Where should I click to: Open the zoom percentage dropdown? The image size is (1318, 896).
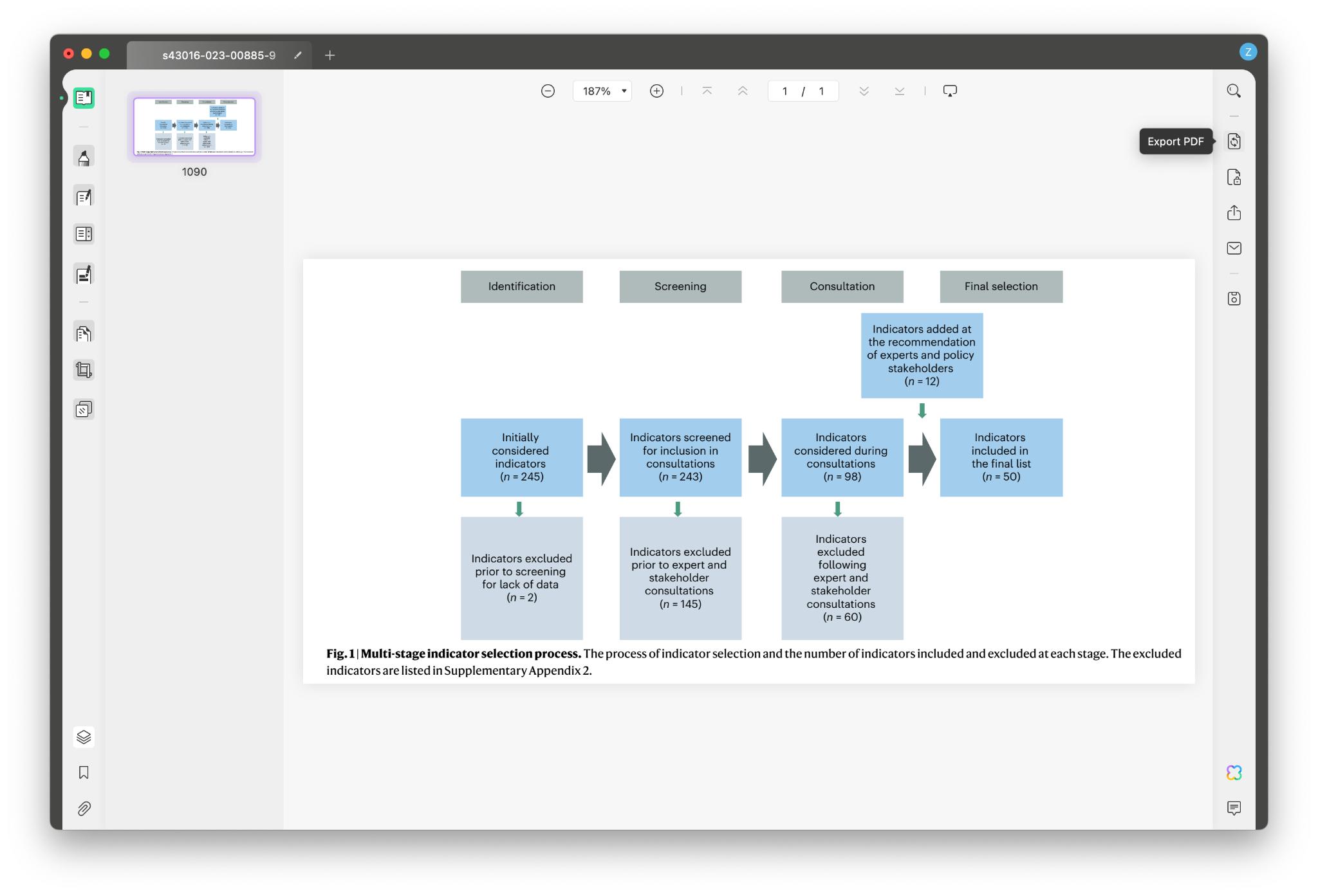click(x=602, y=91)
